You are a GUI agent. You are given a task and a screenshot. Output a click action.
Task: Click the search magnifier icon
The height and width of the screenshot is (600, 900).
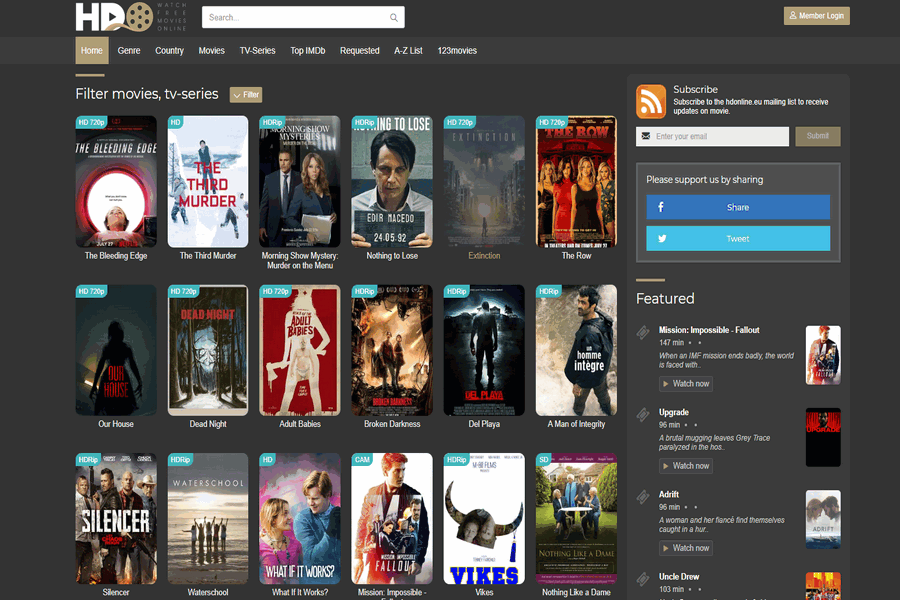pyautogui.click(x=393, y=17)
